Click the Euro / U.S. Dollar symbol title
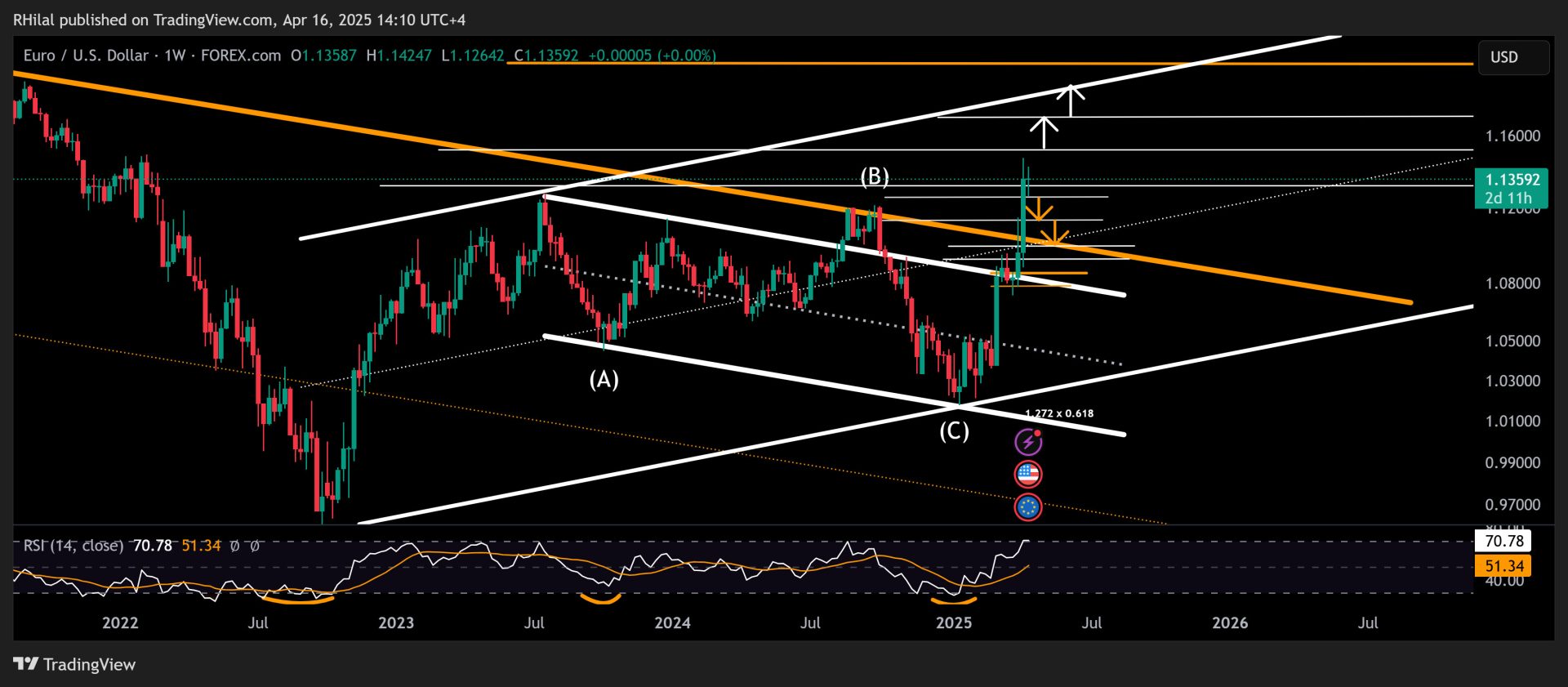The height and width of the screenshot is (687, 1568). tap(86, 56)
